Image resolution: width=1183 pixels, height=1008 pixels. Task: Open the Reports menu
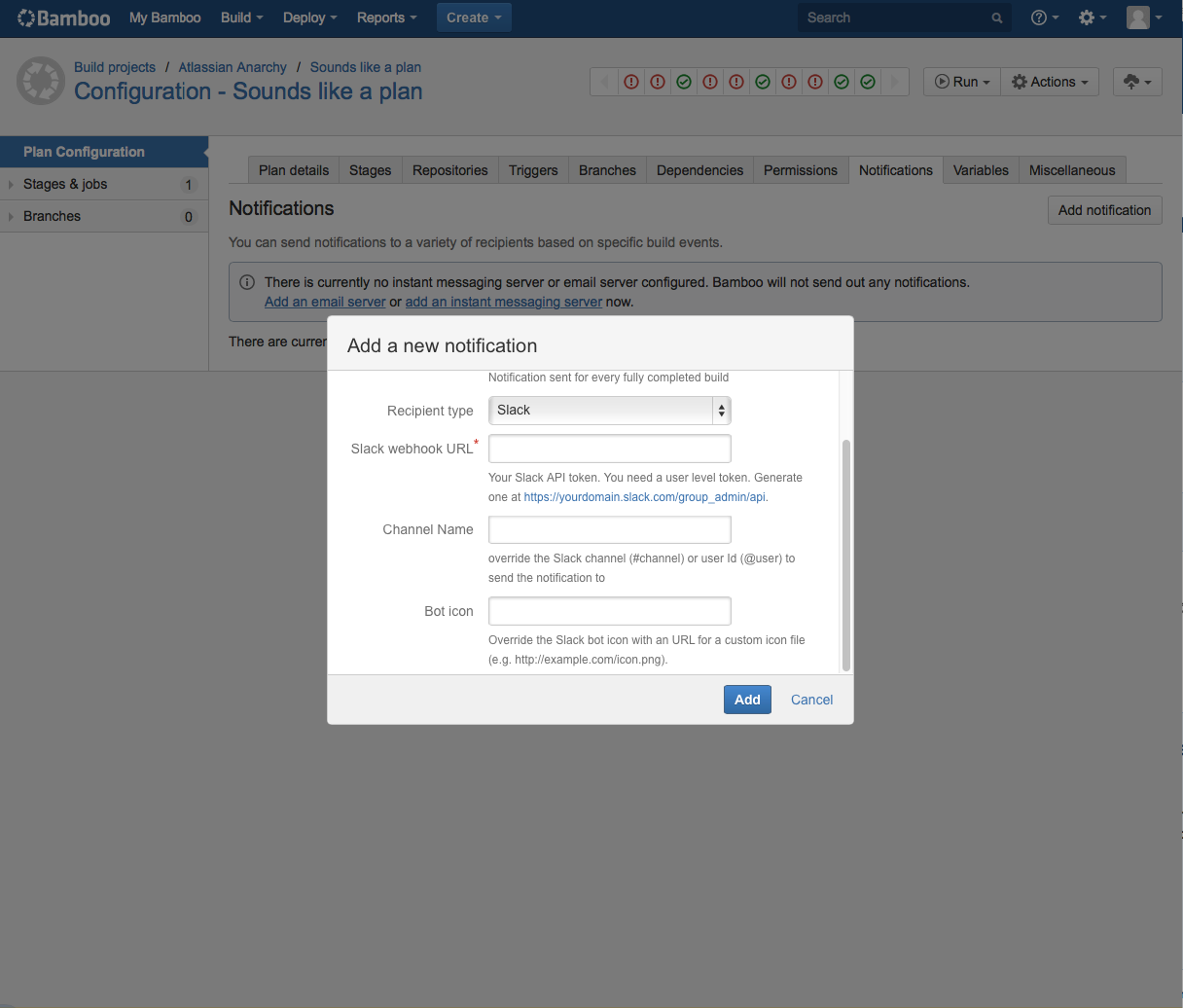tap(386, 18)
